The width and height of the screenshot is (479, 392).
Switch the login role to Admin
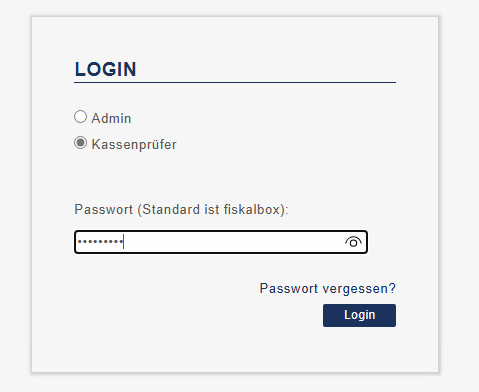coord(80,117)
